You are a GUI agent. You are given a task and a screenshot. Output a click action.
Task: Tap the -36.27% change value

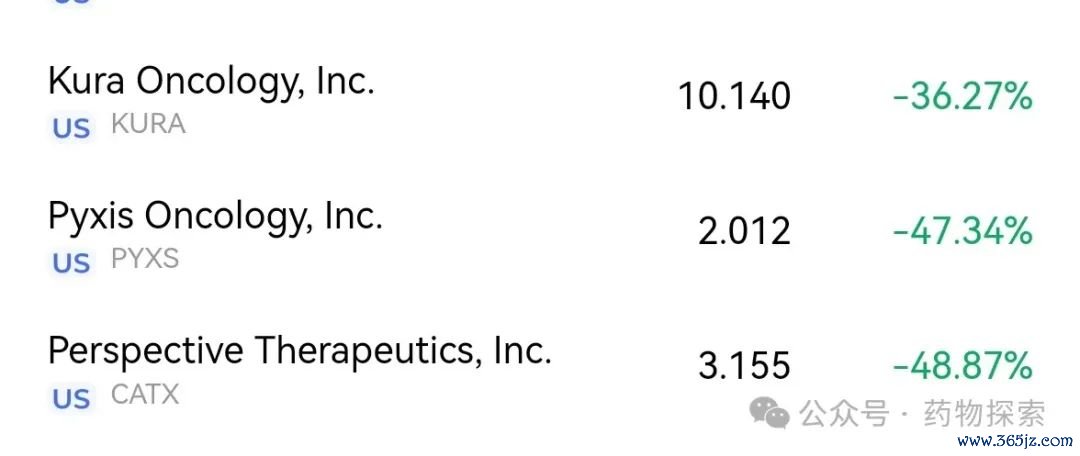963,96
